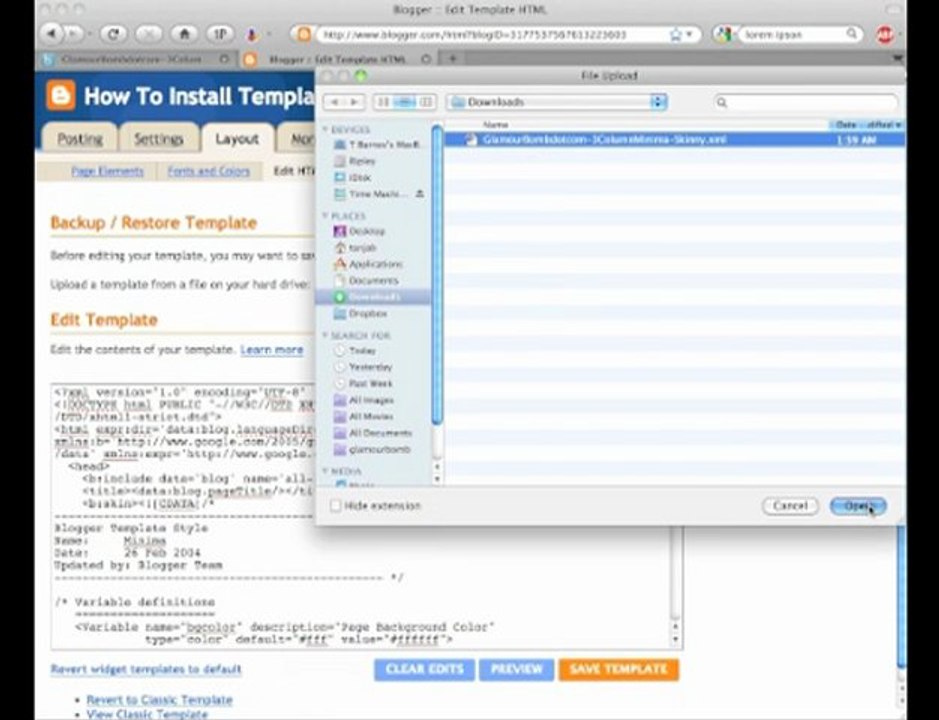
Task: Open the Settings tab
Action: [159, 138]
